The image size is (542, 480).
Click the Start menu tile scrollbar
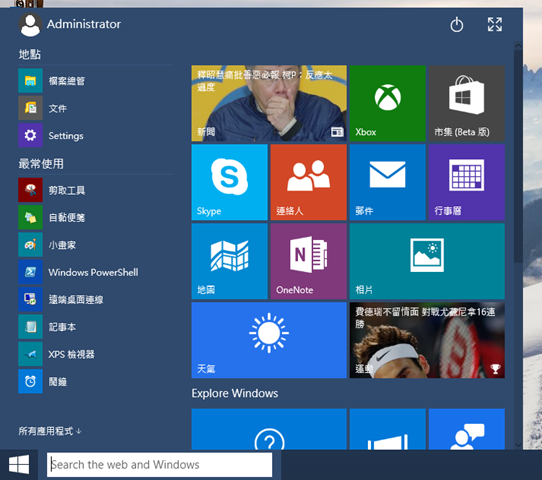(518, 157)
